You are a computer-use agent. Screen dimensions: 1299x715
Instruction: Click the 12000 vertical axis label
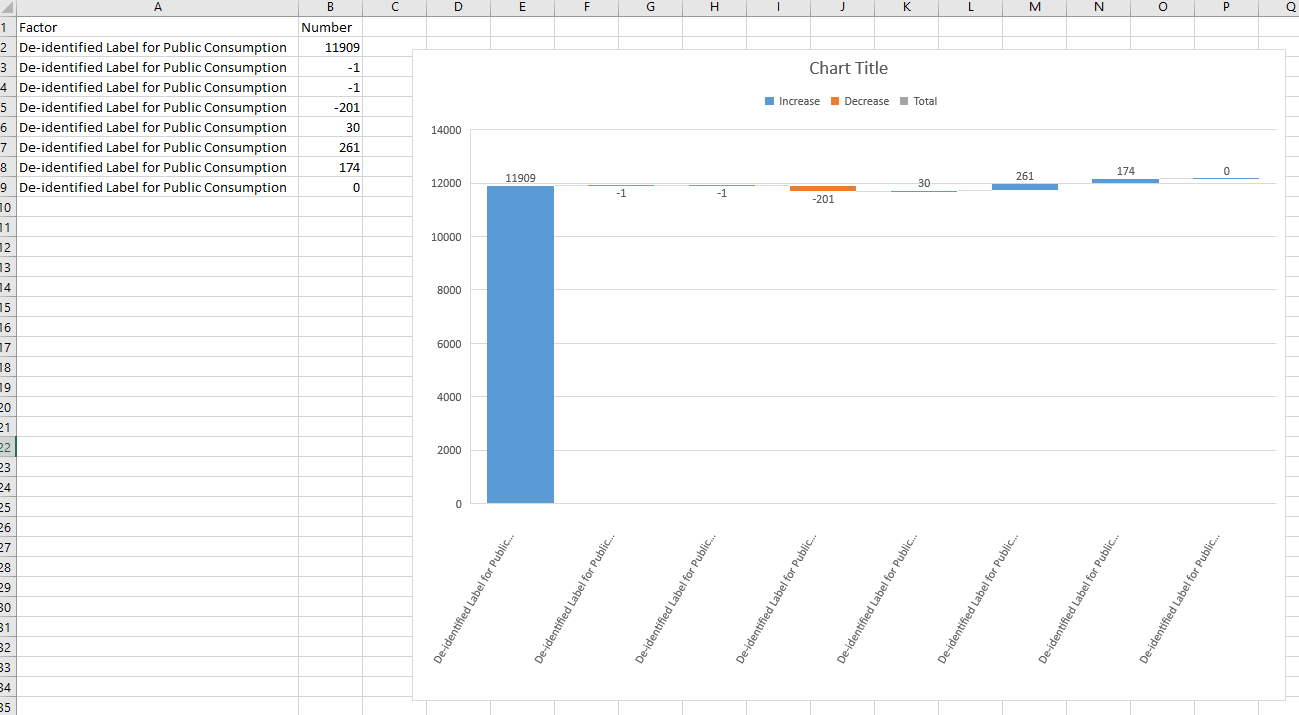click(x=446, y=183)
